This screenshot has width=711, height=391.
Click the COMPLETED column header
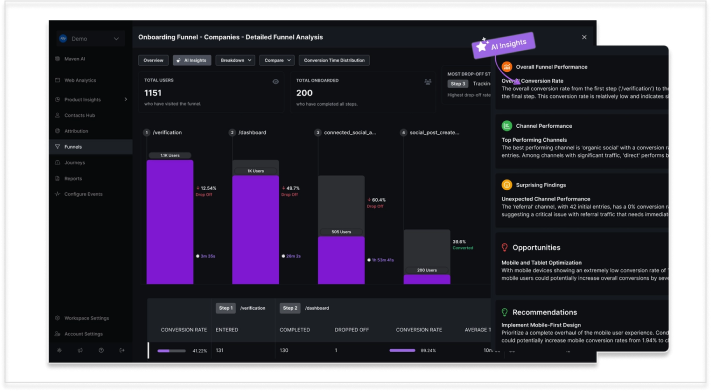click(295, 330)
